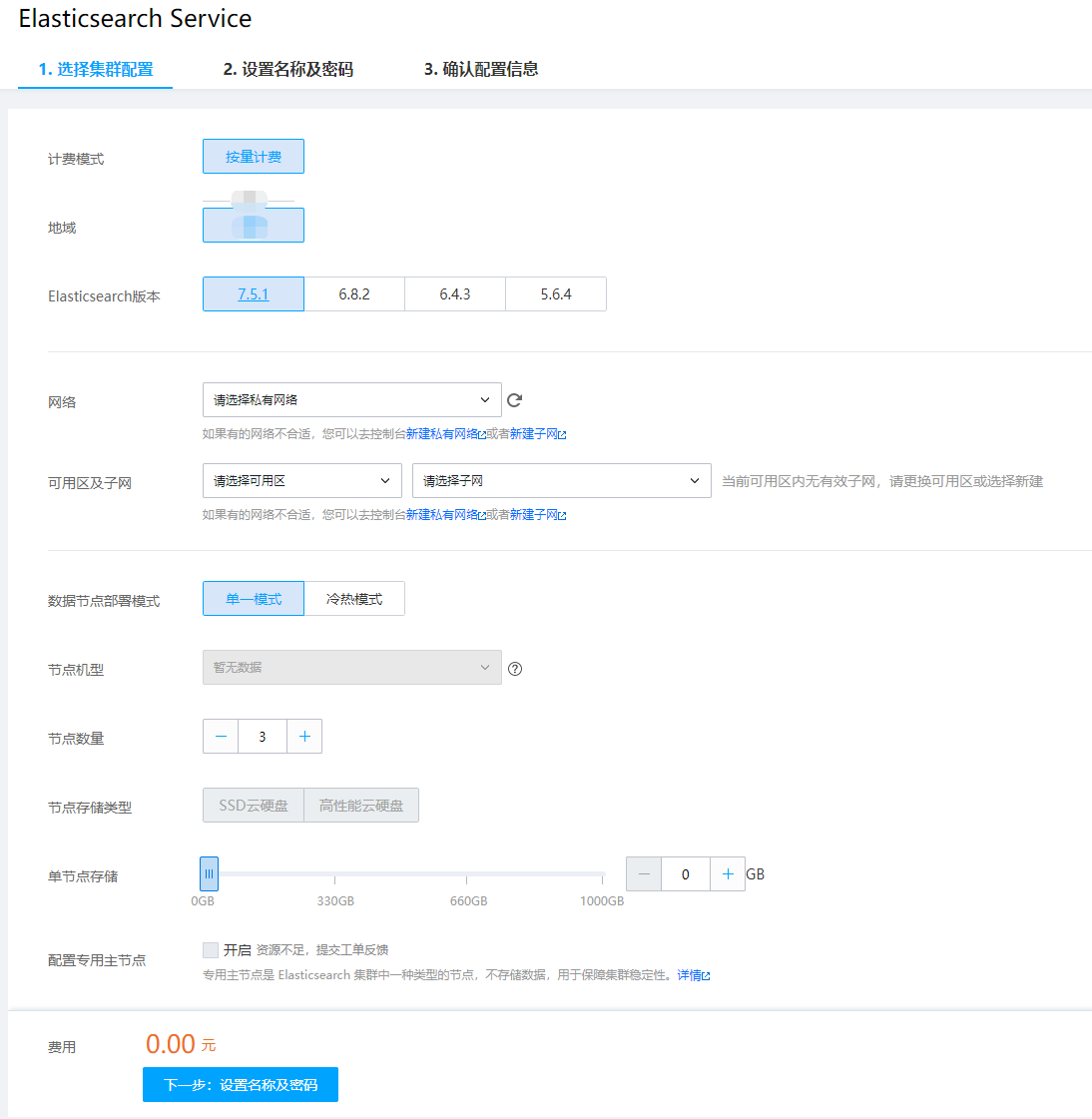Screen dimensions: 1092x1119
Task: Click the 330GB mark on storage slider
Action: (334, 900)
